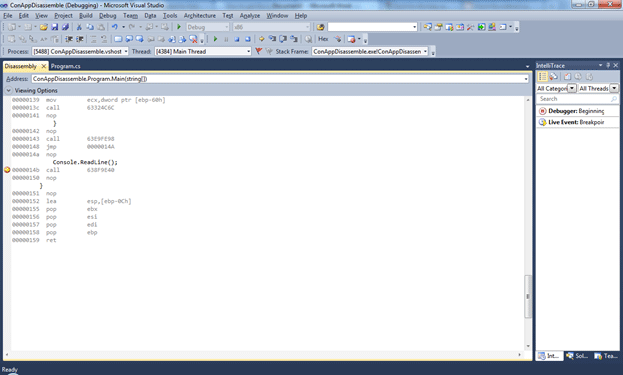Open the Properties window toolbar icon
The width and height of the screenshot is (623, 375).
(x=438, y=27)
